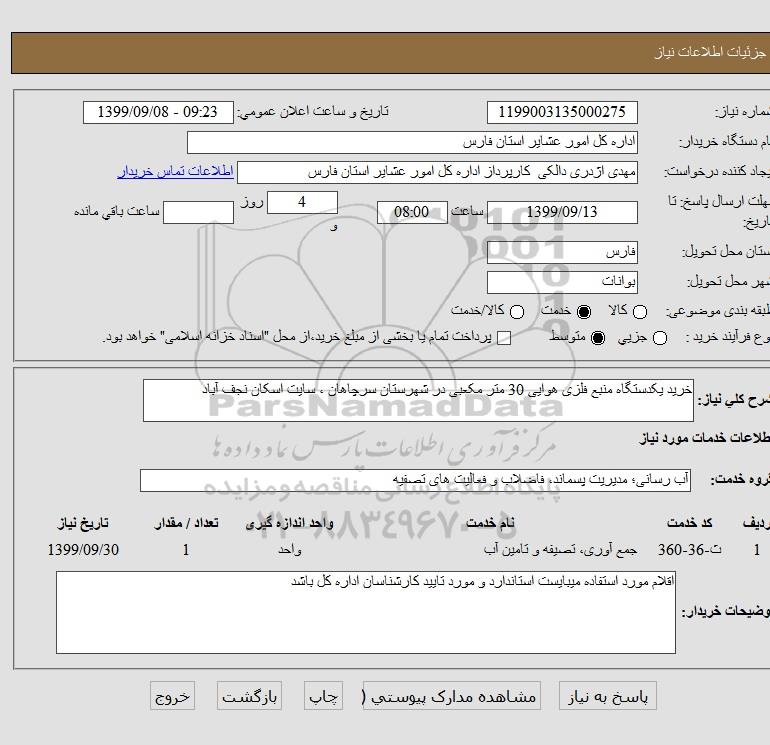This screenshot has height=745, width=770.
Task: Click service code 'ت-36-360' cell
Action: (689, 550)
